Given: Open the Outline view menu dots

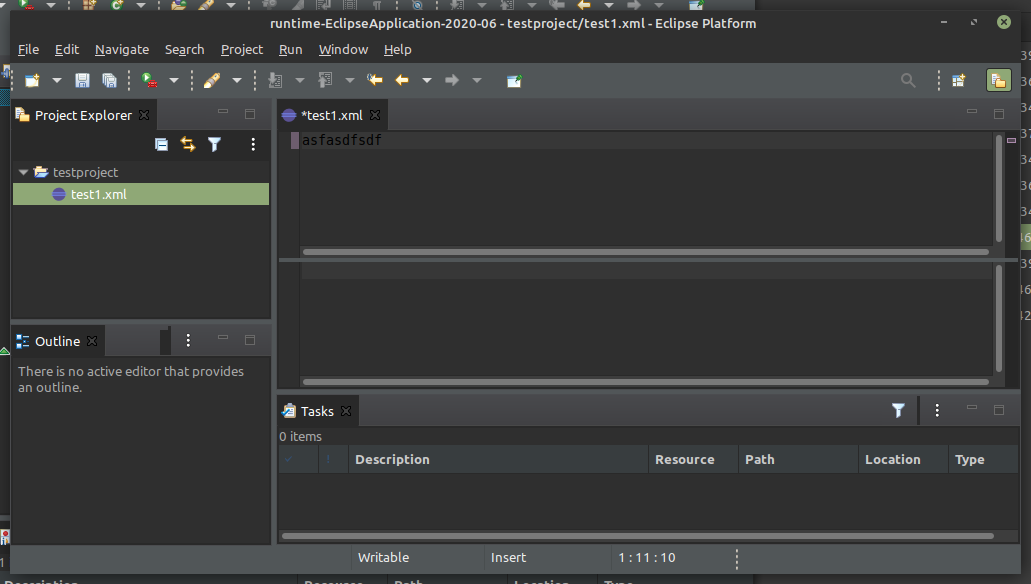Looking at the screenshot, I should 188,340.
